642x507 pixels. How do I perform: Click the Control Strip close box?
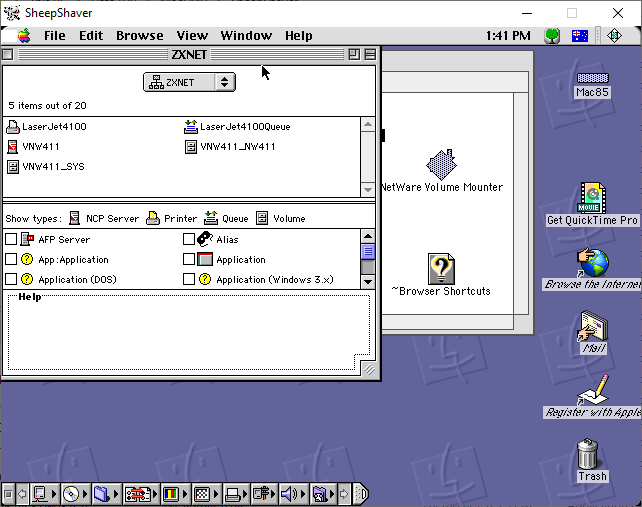(8, 494)
